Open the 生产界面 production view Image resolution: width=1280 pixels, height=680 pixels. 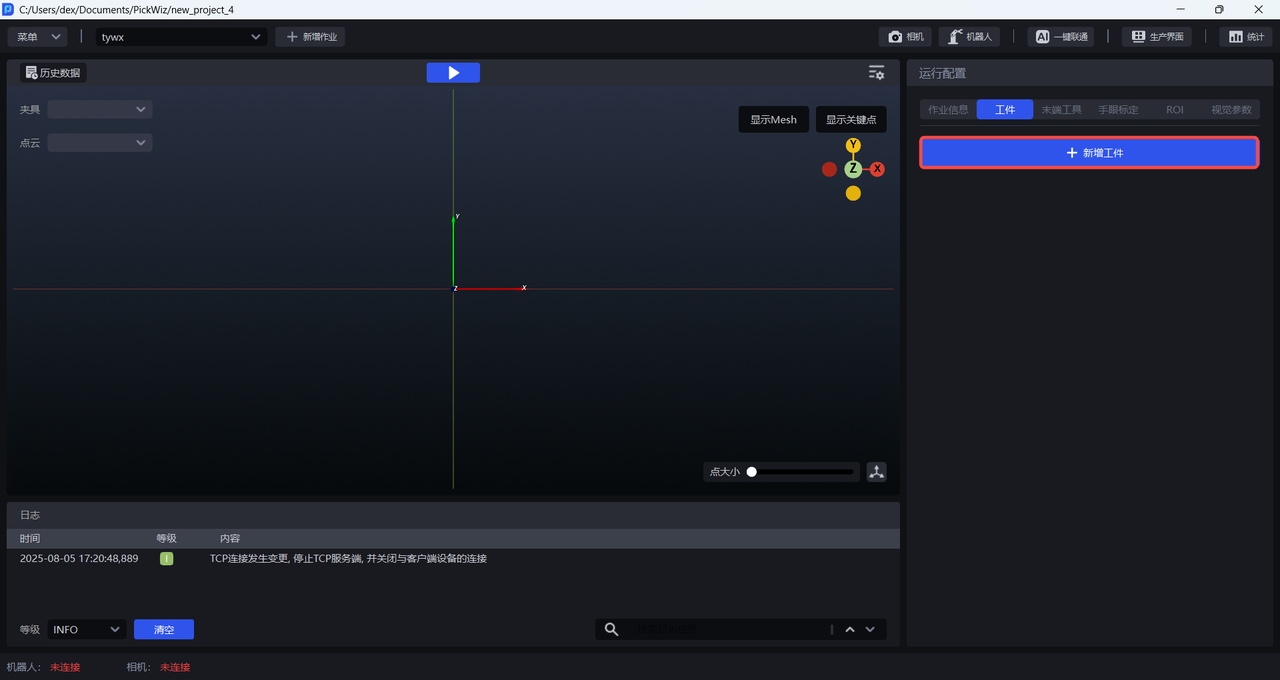(x=1157, y=37)
